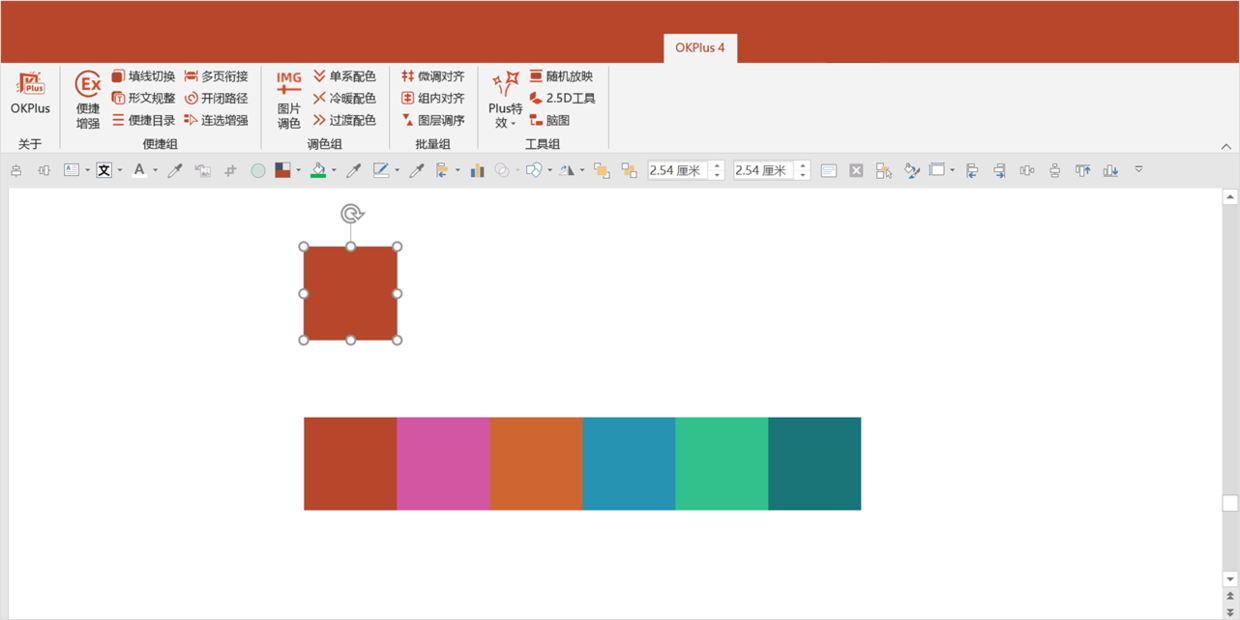This screenshot has height=620, width=1240.
Task: Click the text box icon in the toolbar
Action: [x=71, y=170]
